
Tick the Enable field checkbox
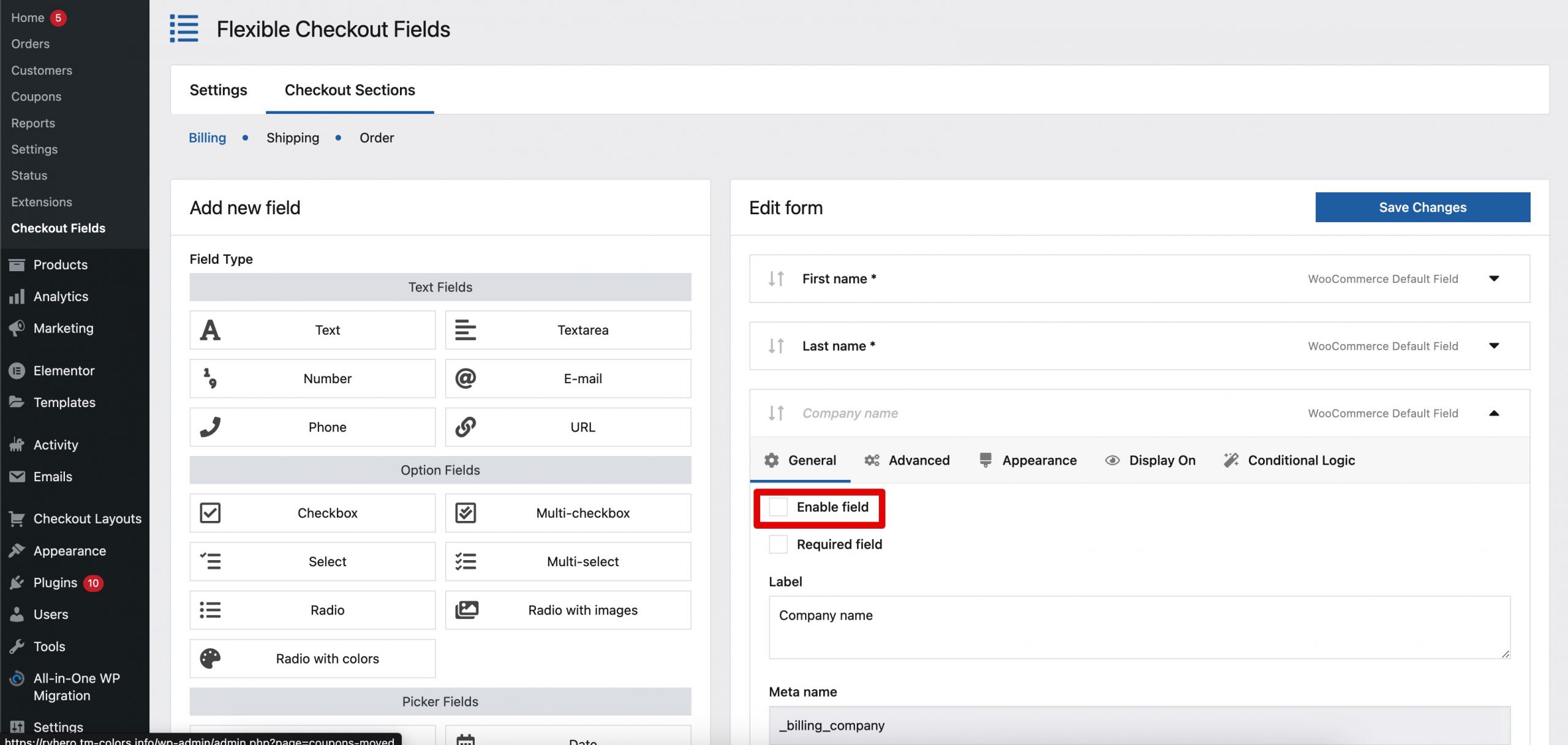778,507
